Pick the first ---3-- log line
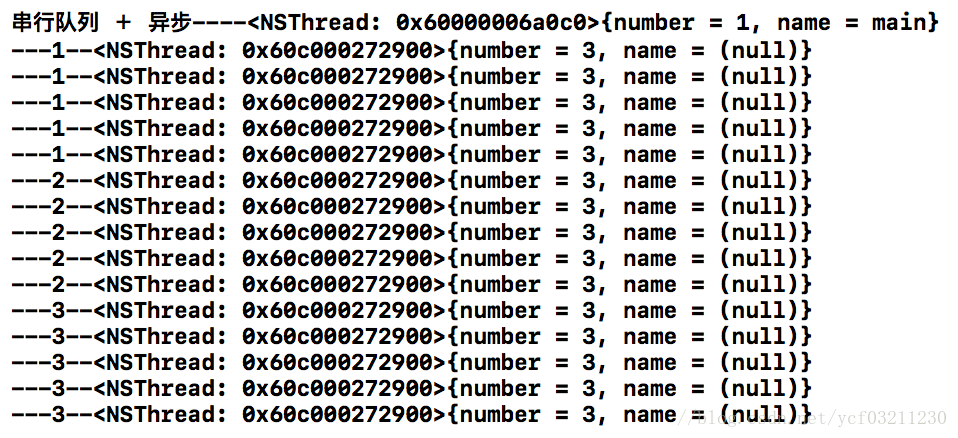This screenshot has height=438, width=958. point(412,310)
